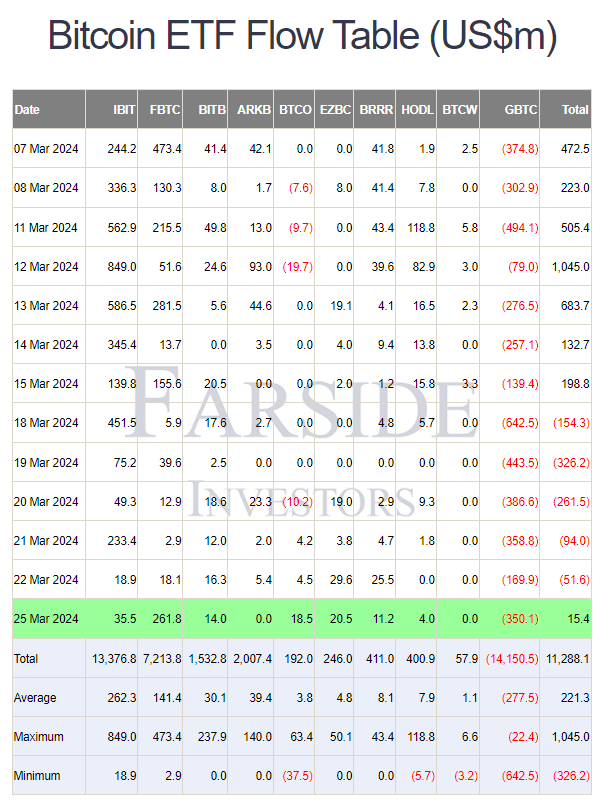Select the 21 Mar 2024 date cell

[x=49, y=541]
